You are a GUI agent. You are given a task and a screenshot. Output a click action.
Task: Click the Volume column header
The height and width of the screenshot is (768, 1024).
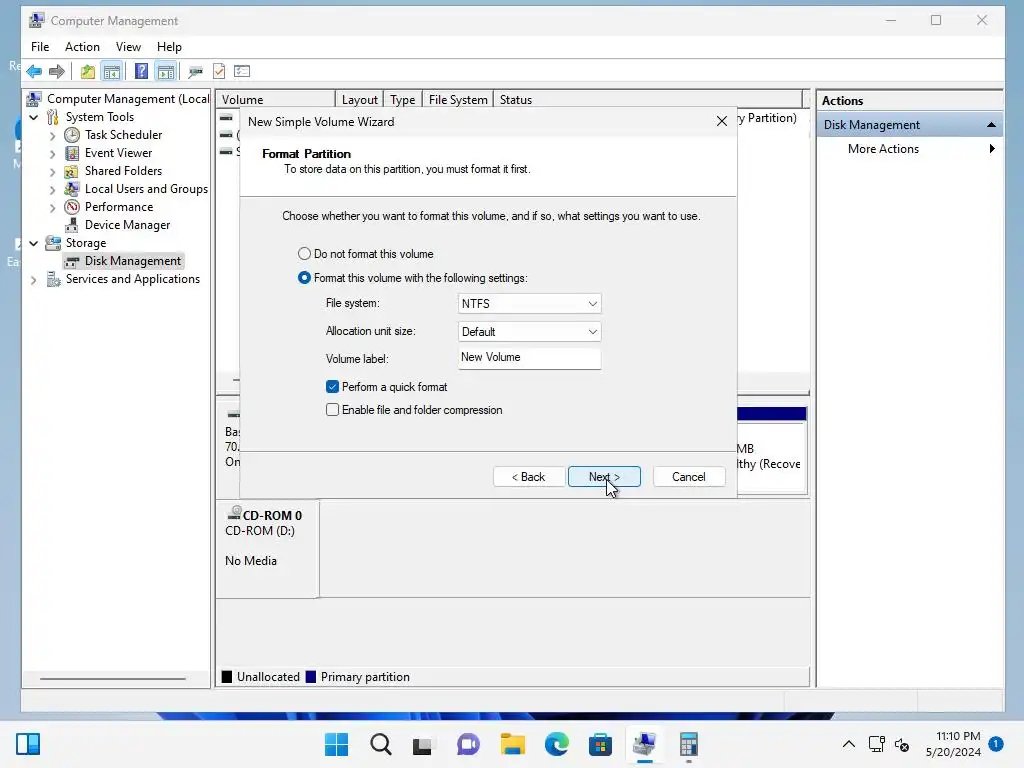[x=276, y=99]
